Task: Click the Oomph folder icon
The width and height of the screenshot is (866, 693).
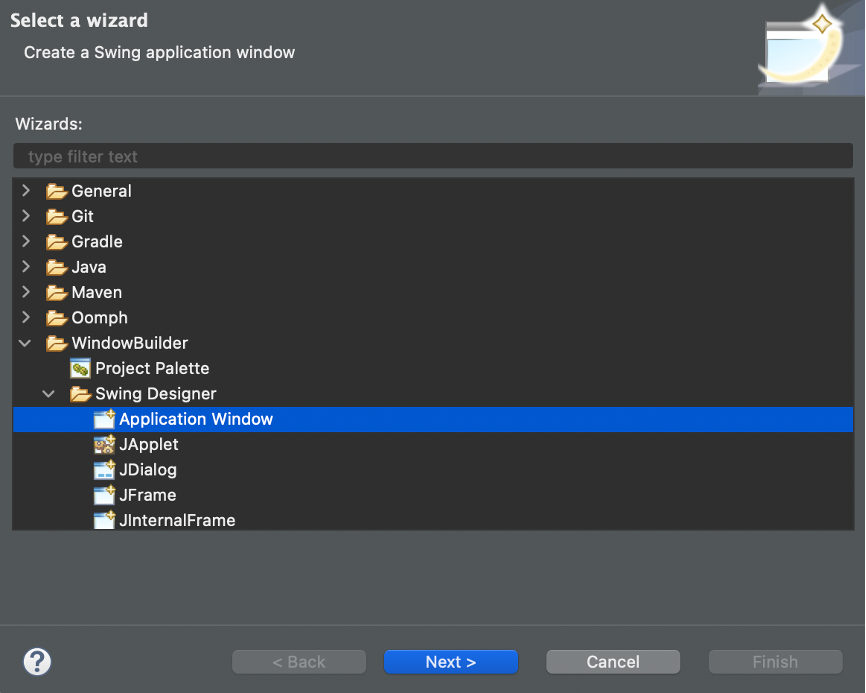Action: (x=56, y=318)
